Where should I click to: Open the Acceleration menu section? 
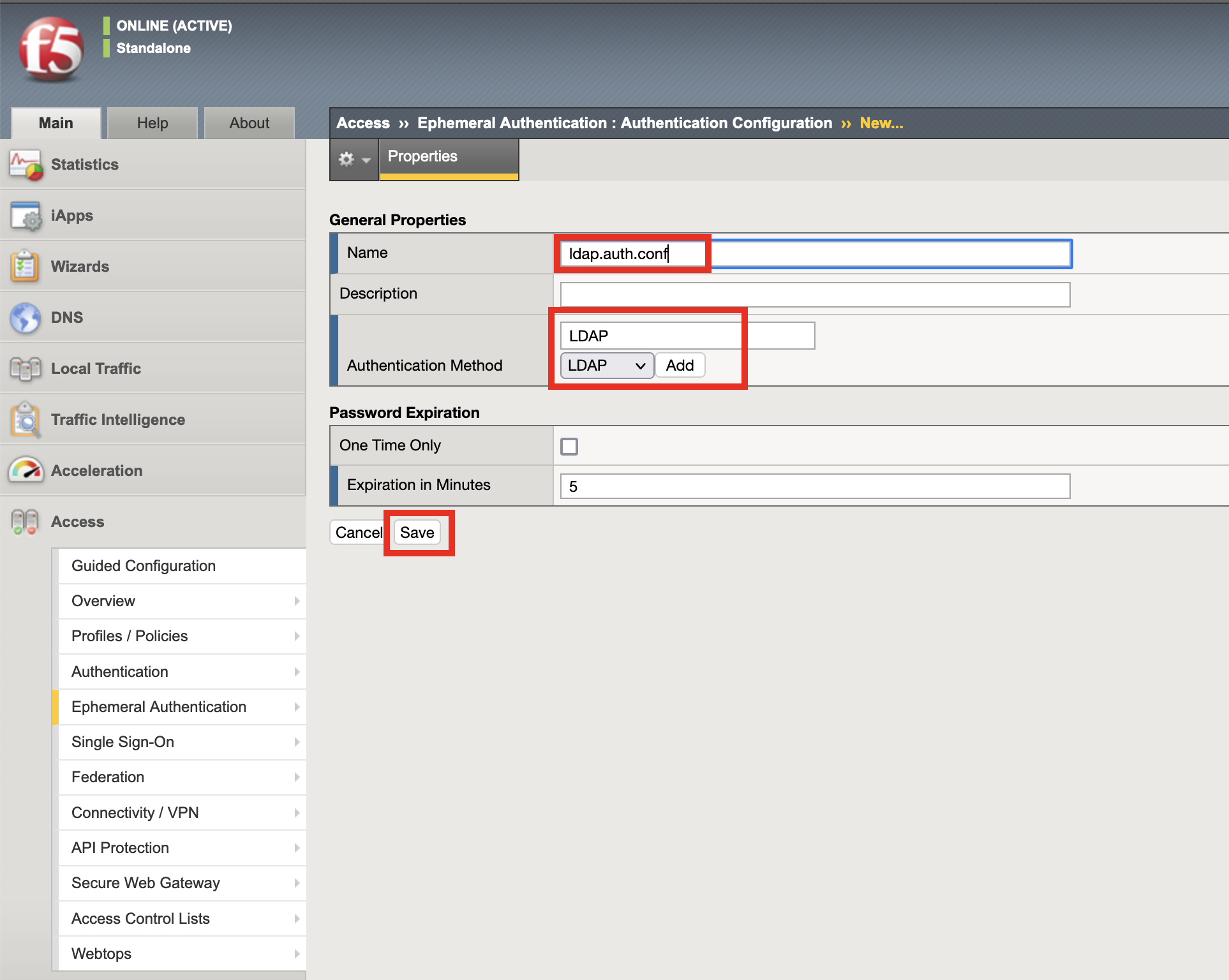click(153, 470)
